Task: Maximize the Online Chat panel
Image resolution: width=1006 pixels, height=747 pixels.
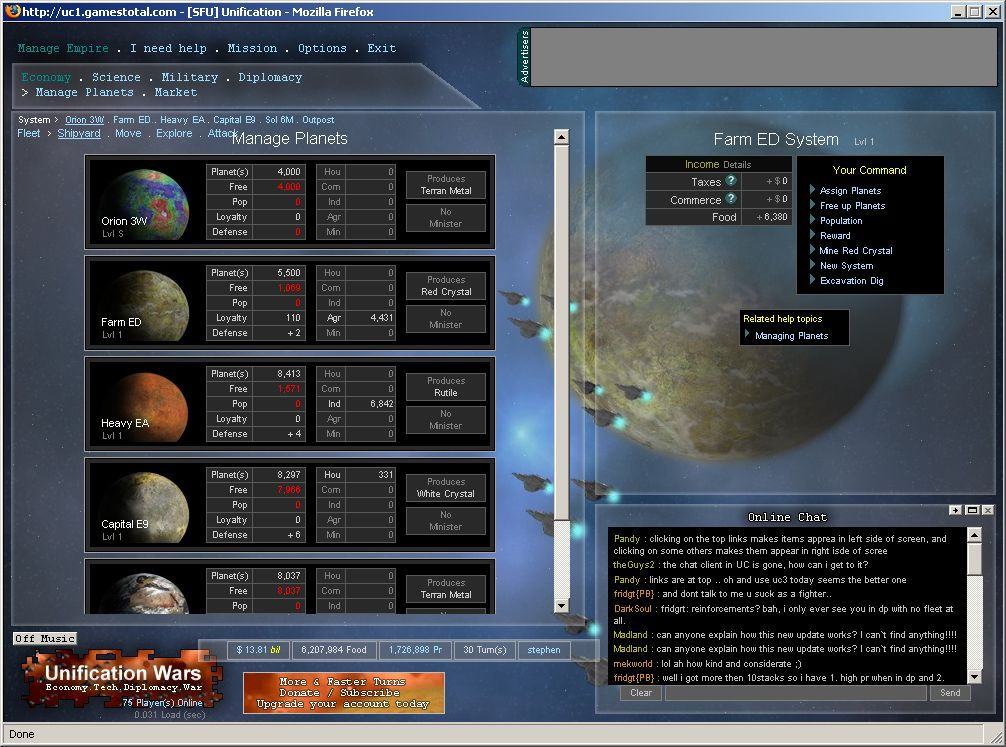Action: click(x=972, y=510)
